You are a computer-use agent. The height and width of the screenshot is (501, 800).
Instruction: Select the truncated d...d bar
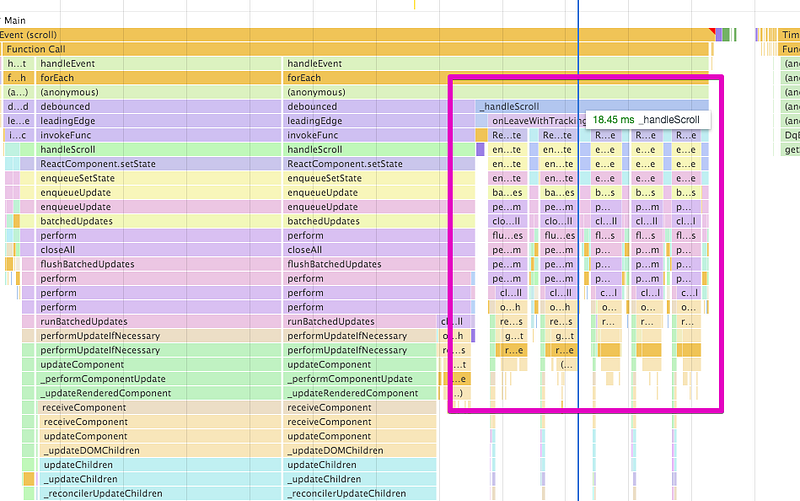(x=18, y=106)
